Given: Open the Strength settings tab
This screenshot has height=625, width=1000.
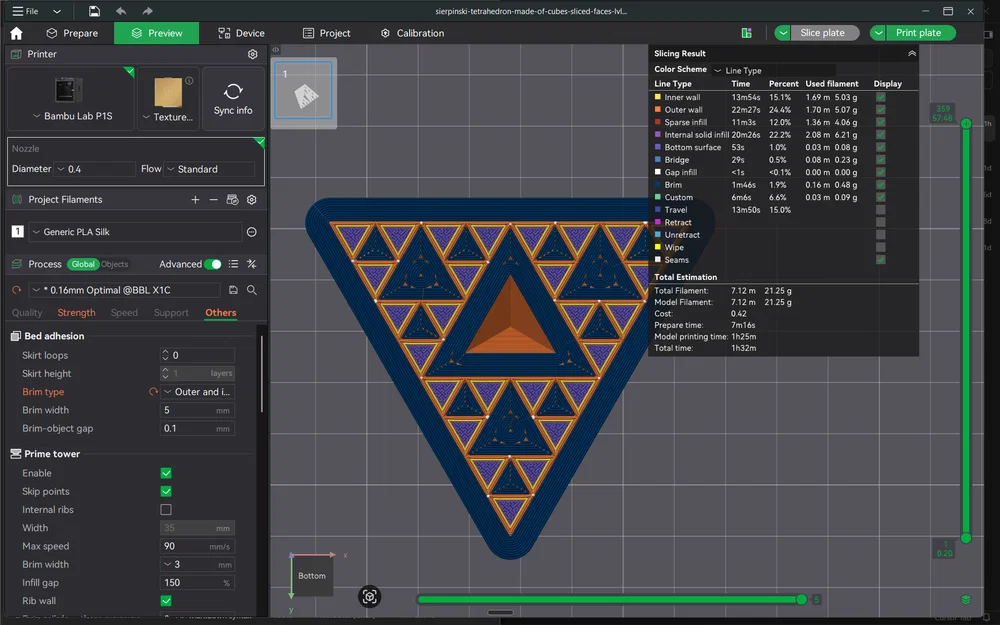Looking at the screenshot, I should [77, 313].
